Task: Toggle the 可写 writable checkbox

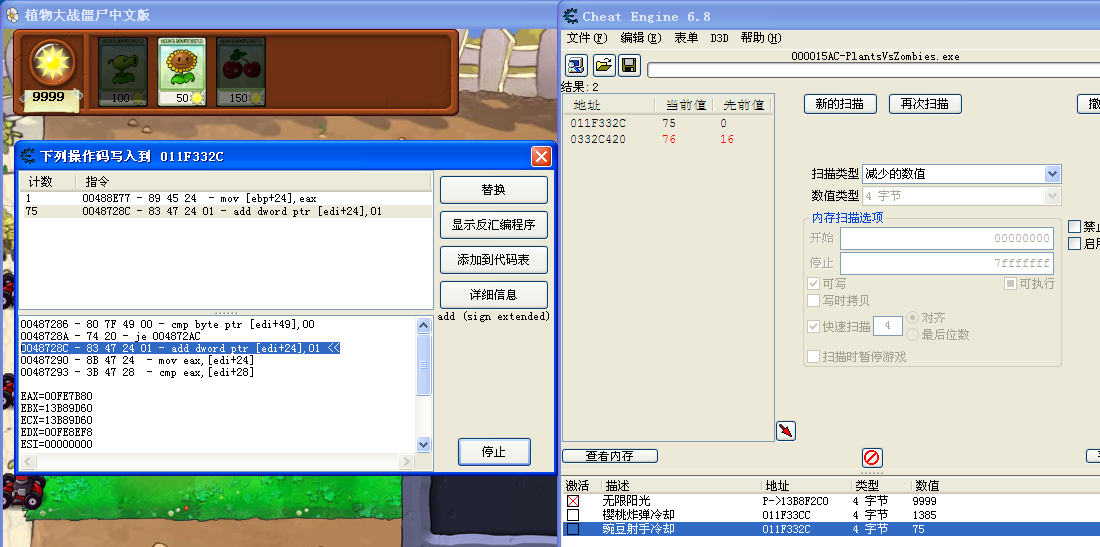Action: (814, 283)
